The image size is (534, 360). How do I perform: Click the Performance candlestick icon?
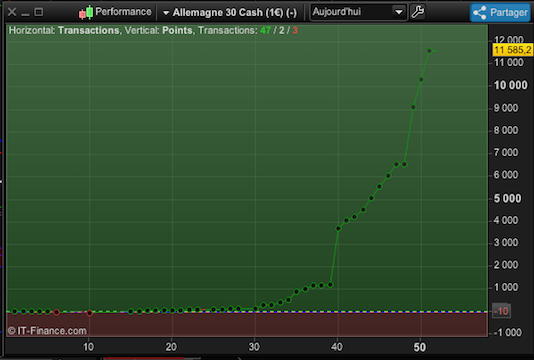click(x=86, y=12)
